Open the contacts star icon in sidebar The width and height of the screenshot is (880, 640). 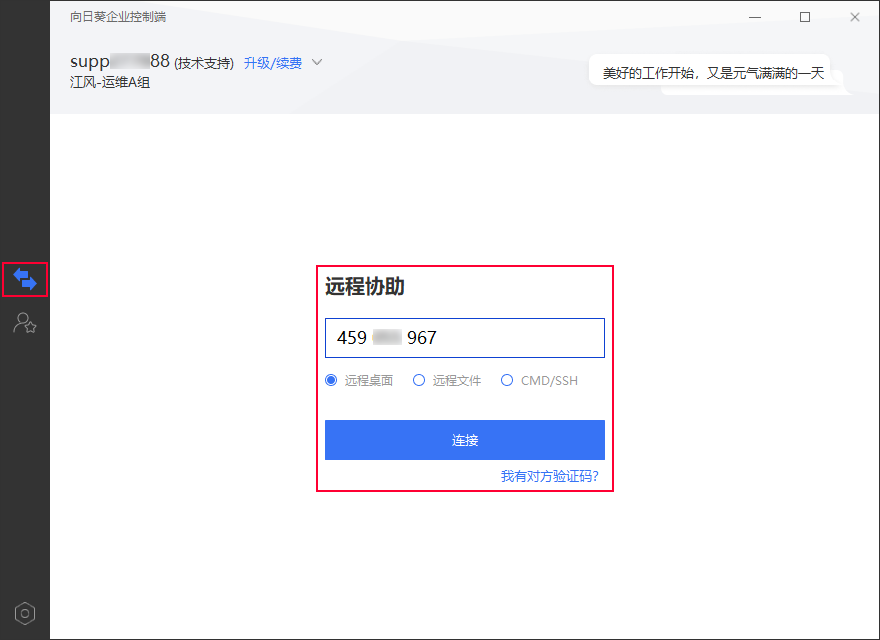(x=25, y=323)
